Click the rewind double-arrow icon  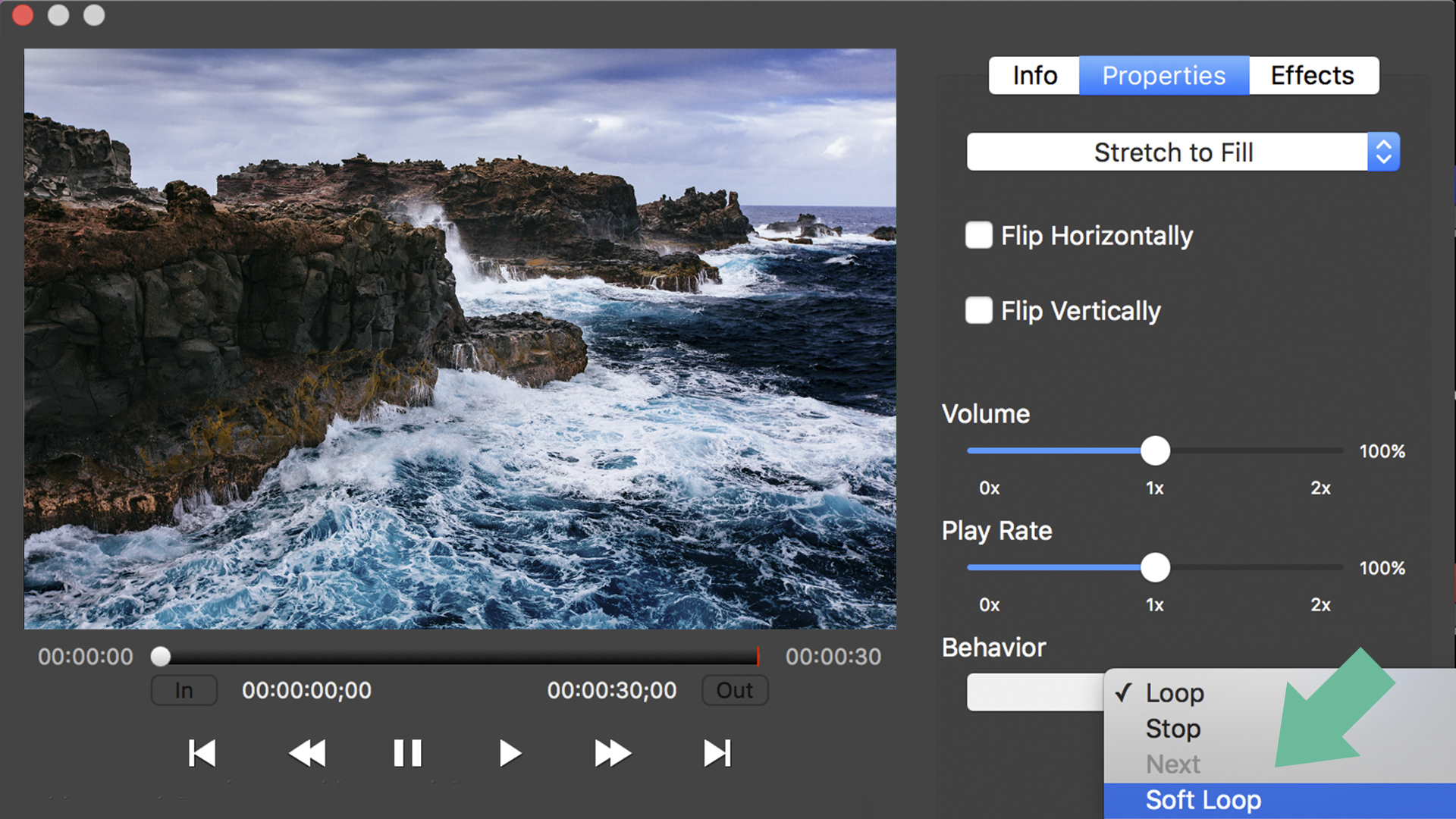[307, 753]
